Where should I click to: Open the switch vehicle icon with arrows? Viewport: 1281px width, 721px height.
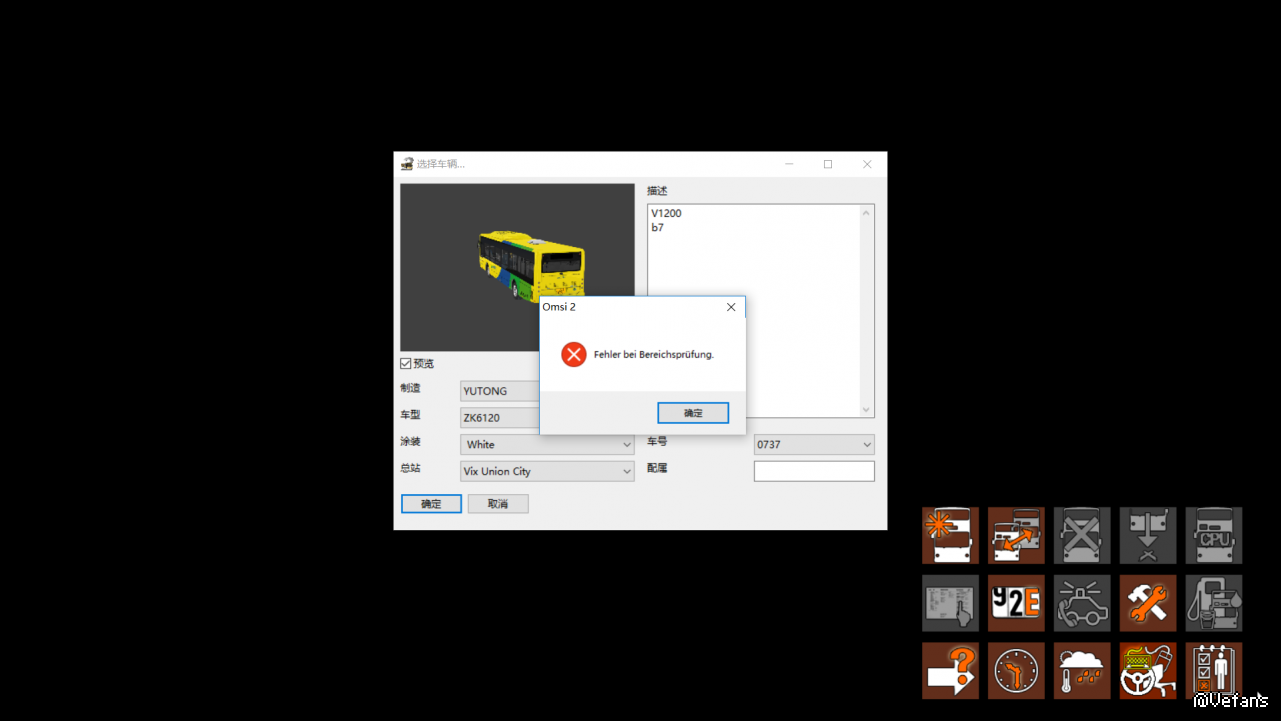[1016, 535]
